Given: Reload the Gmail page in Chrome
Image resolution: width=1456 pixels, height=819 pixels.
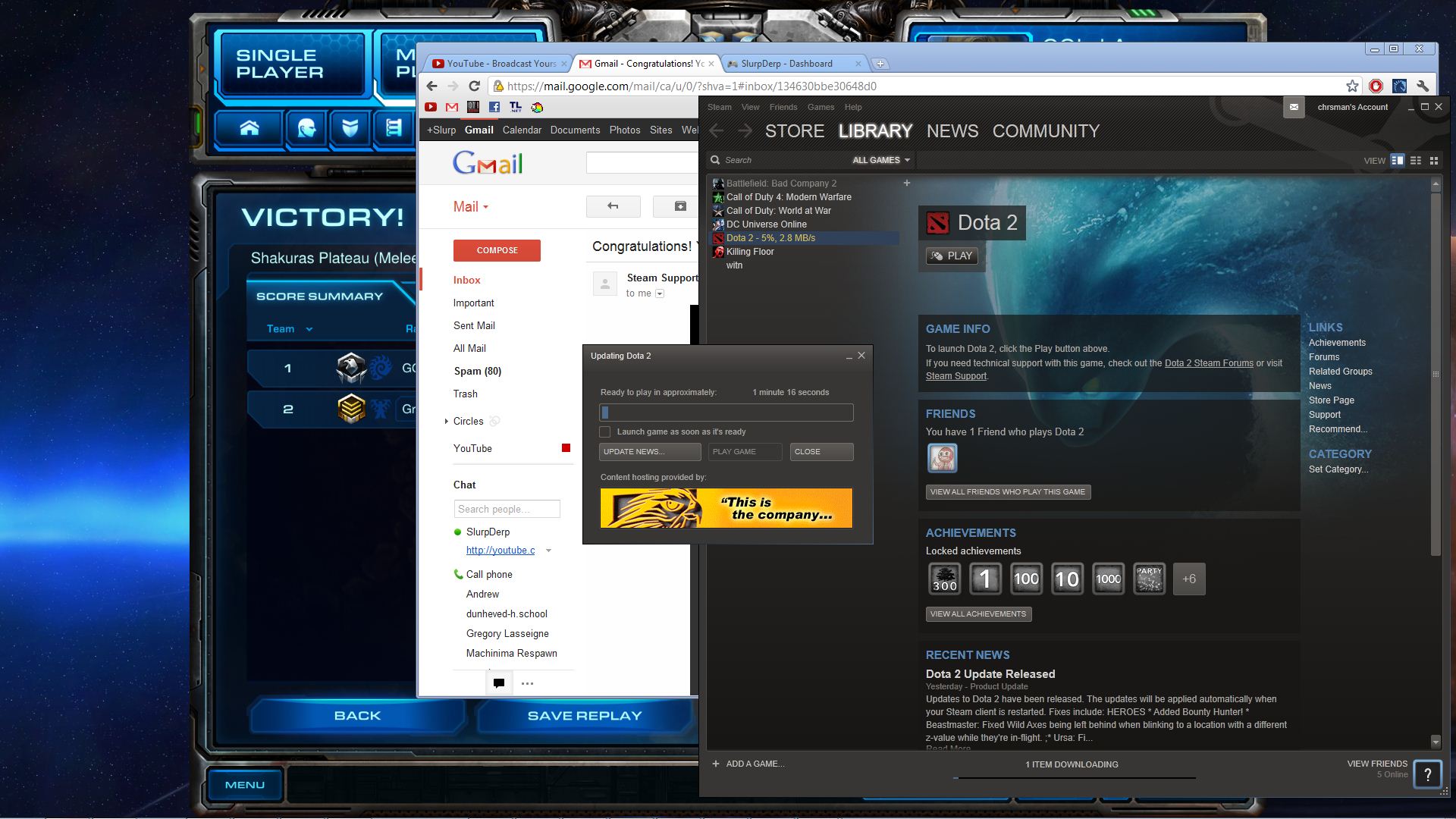Looking at the screenshot, I should click(475, 86).
